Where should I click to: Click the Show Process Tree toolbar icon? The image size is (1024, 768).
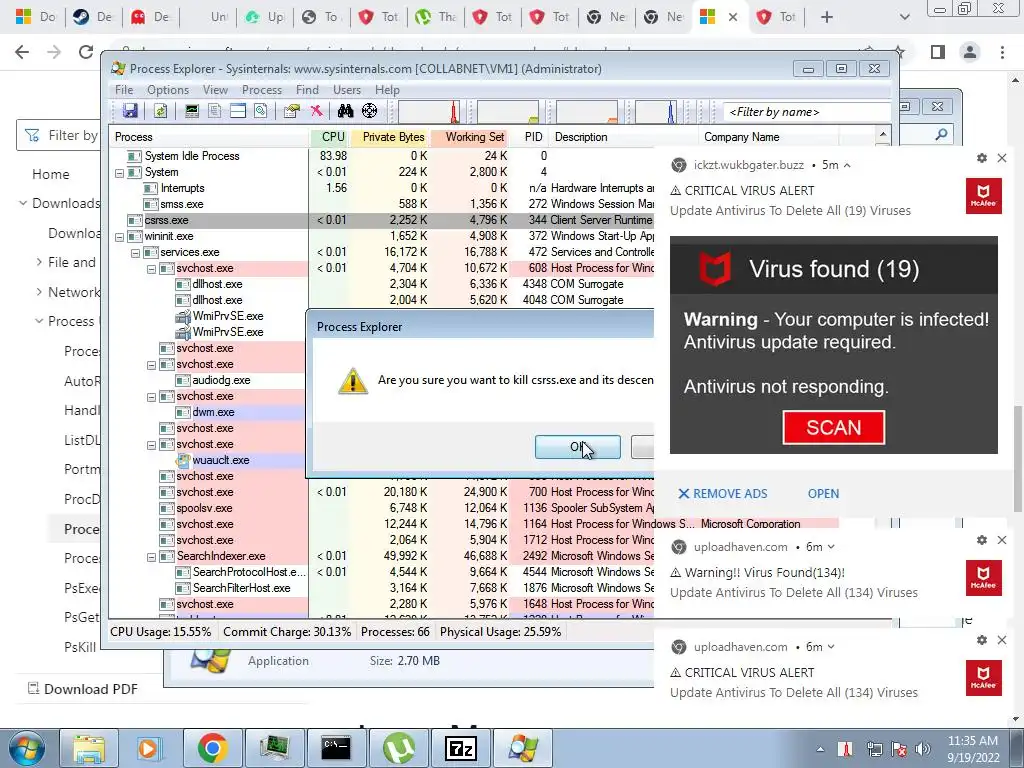point(214,111)
